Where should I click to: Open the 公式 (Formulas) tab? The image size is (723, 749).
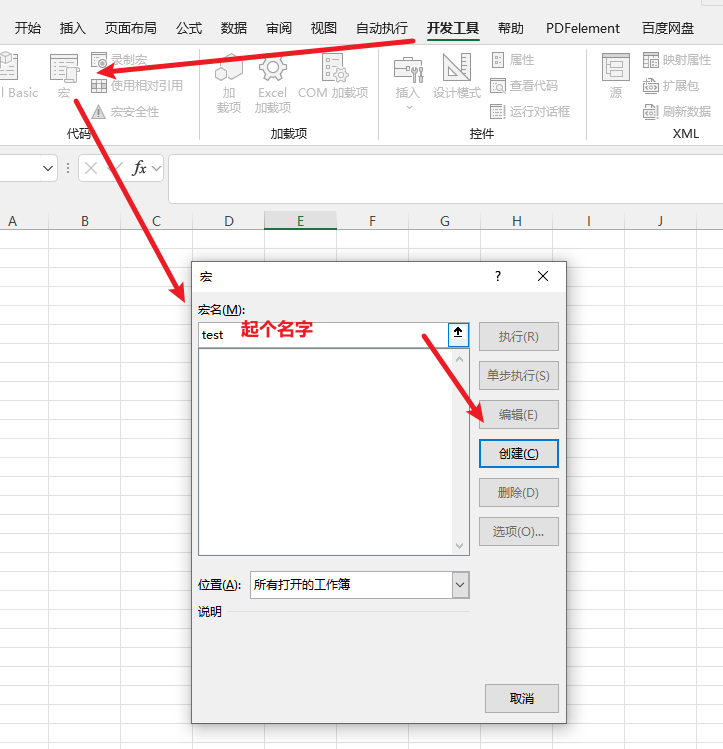coord(189,28)
